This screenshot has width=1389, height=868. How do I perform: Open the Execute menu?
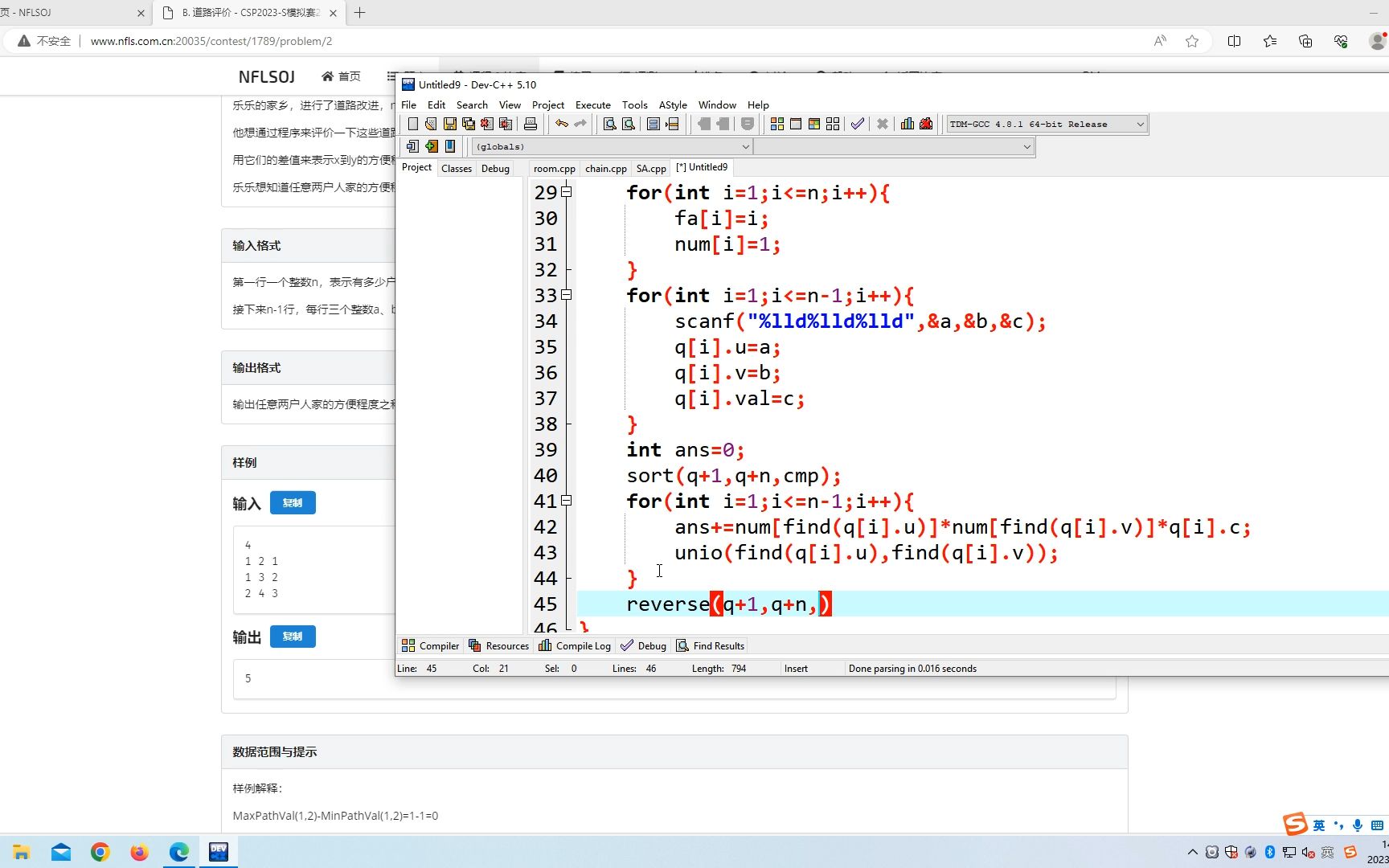coord(593,104)
